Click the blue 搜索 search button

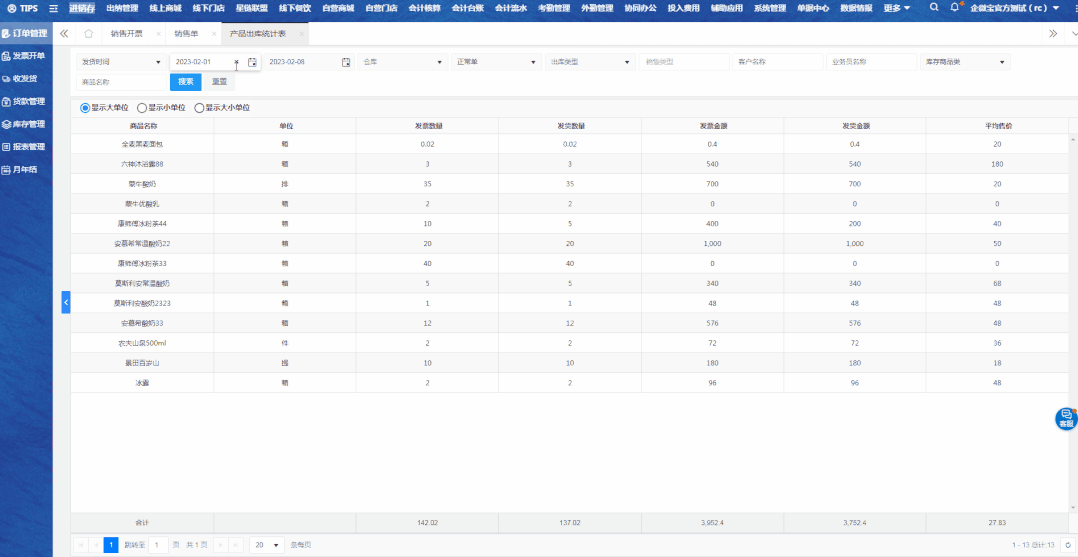(185, 82)
